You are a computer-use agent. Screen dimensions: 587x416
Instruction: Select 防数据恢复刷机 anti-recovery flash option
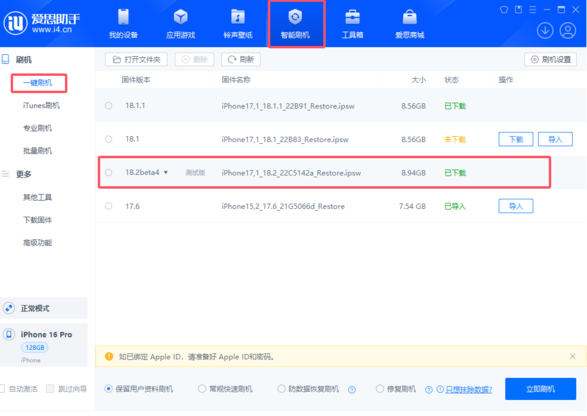click(x=308, y=389)
